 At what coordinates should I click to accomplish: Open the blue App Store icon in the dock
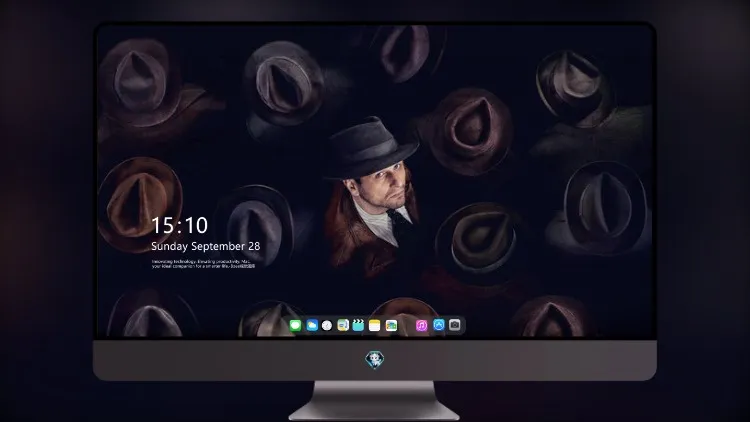[439, 325]
